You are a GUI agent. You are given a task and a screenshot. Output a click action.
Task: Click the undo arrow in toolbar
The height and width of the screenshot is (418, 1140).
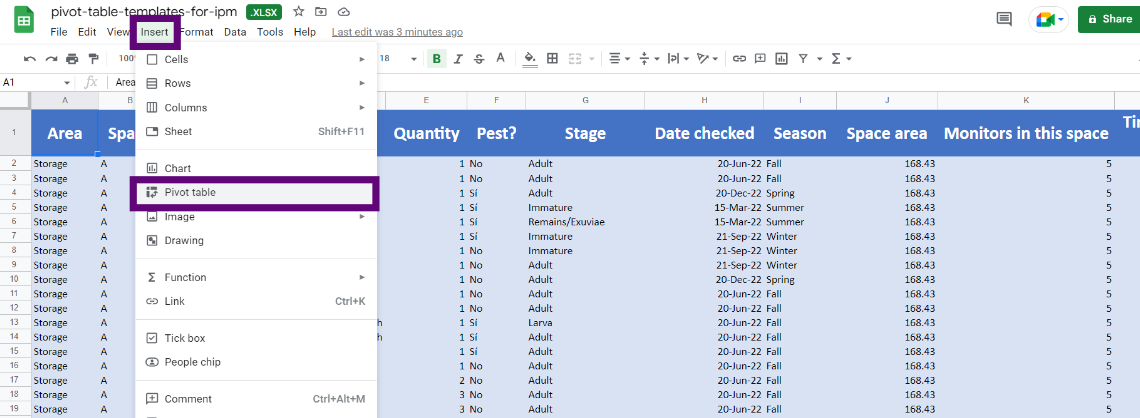coord(30,59)
